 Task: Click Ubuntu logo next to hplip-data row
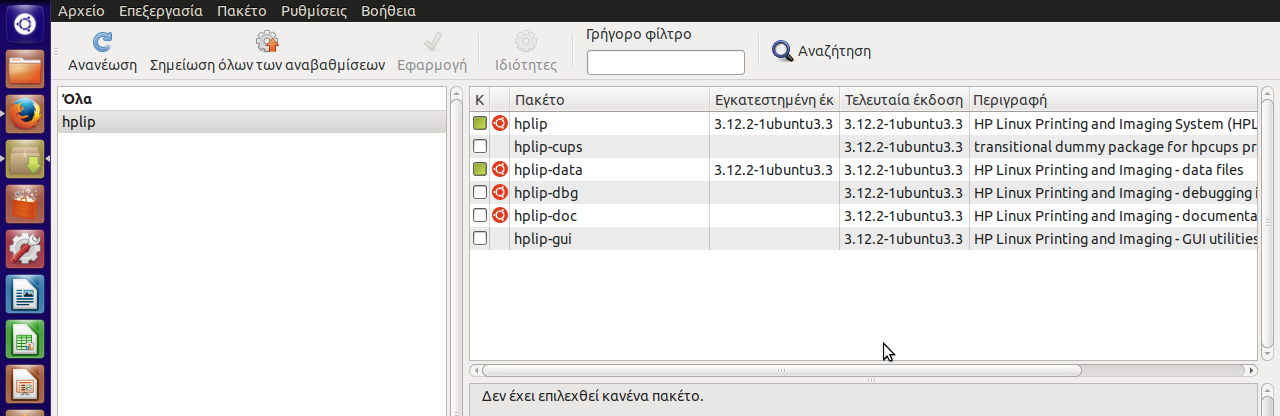500,170
